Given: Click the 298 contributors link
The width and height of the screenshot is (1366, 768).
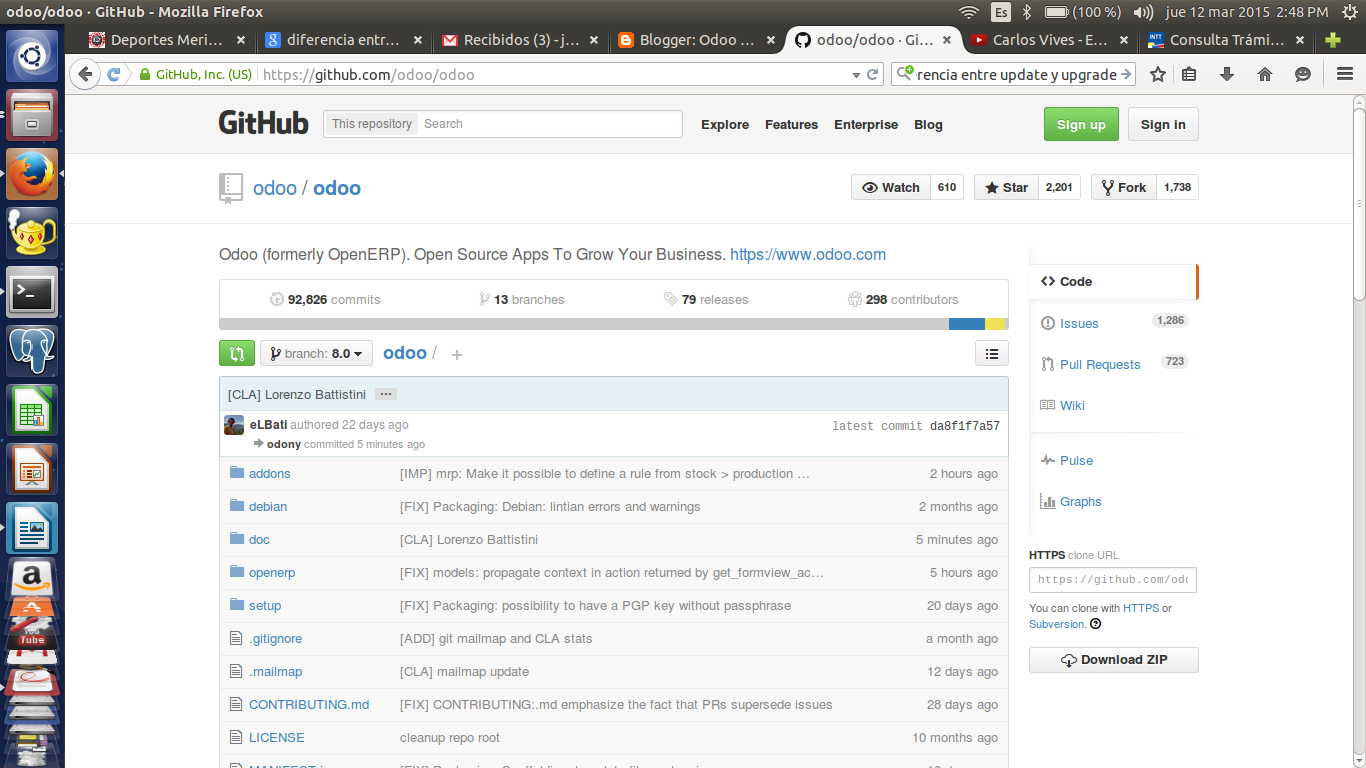Looking at the screenshot, I should click(903, 299).
